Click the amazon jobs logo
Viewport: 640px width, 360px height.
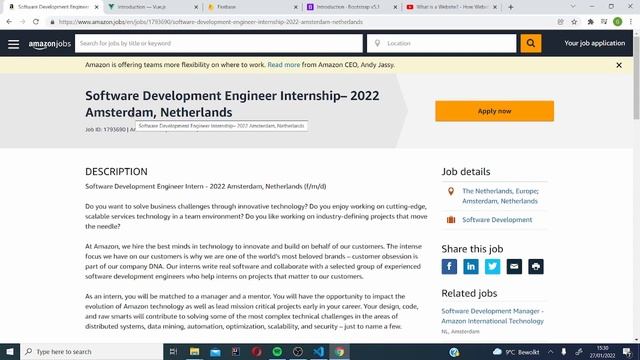click(50, 44)
